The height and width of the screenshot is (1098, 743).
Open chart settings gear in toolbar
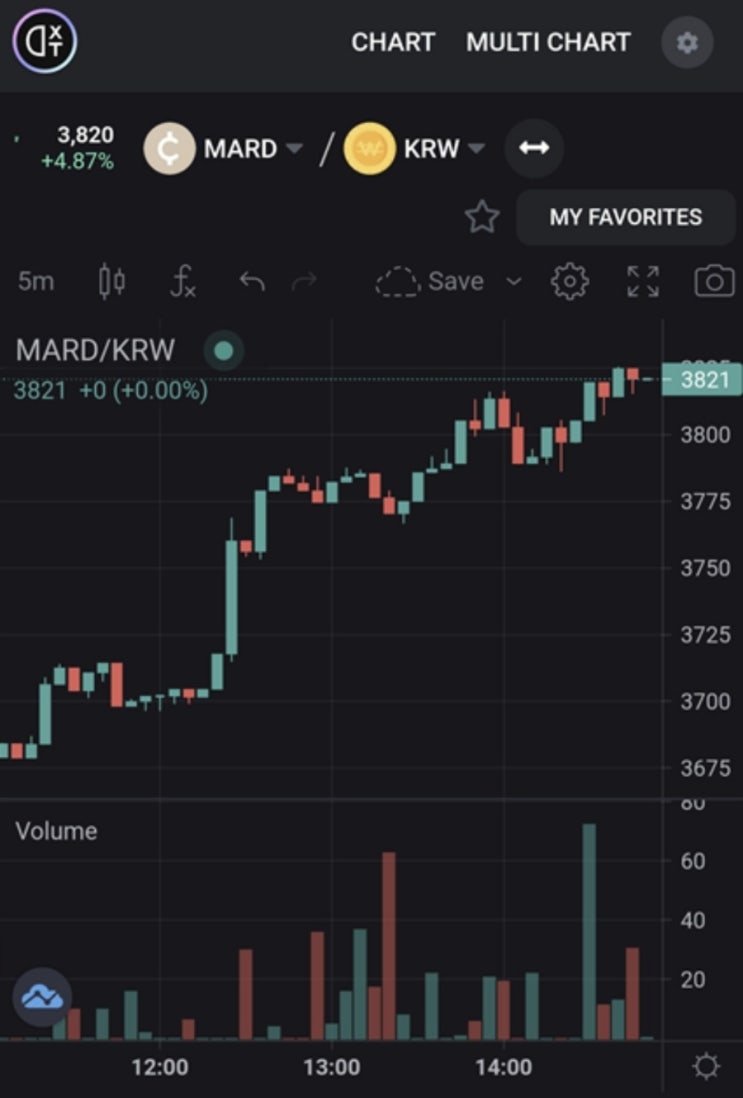569,282
